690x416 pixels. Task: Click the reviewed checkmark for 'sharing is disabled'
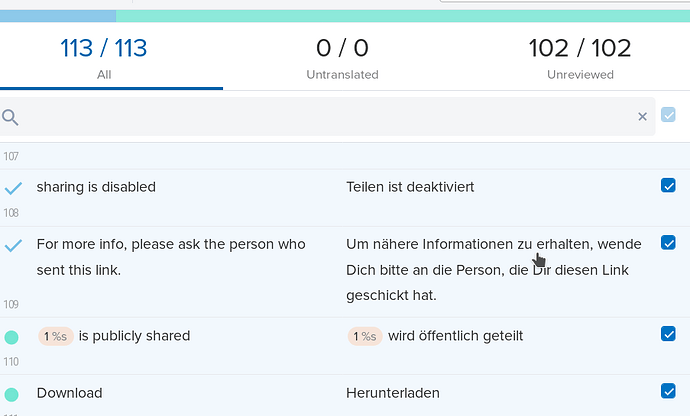(13, 188)
